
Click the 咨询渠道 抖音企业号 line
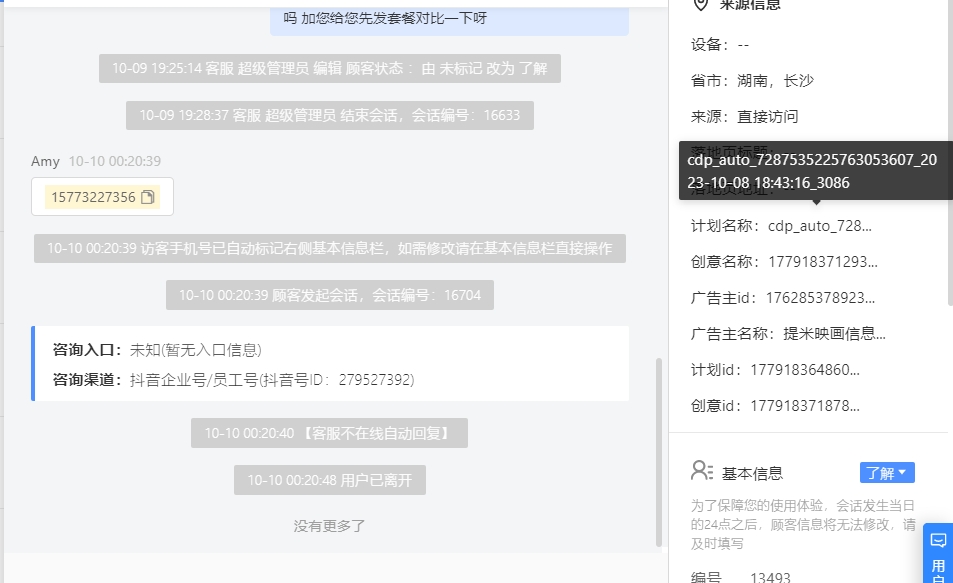tap(233, 380)
